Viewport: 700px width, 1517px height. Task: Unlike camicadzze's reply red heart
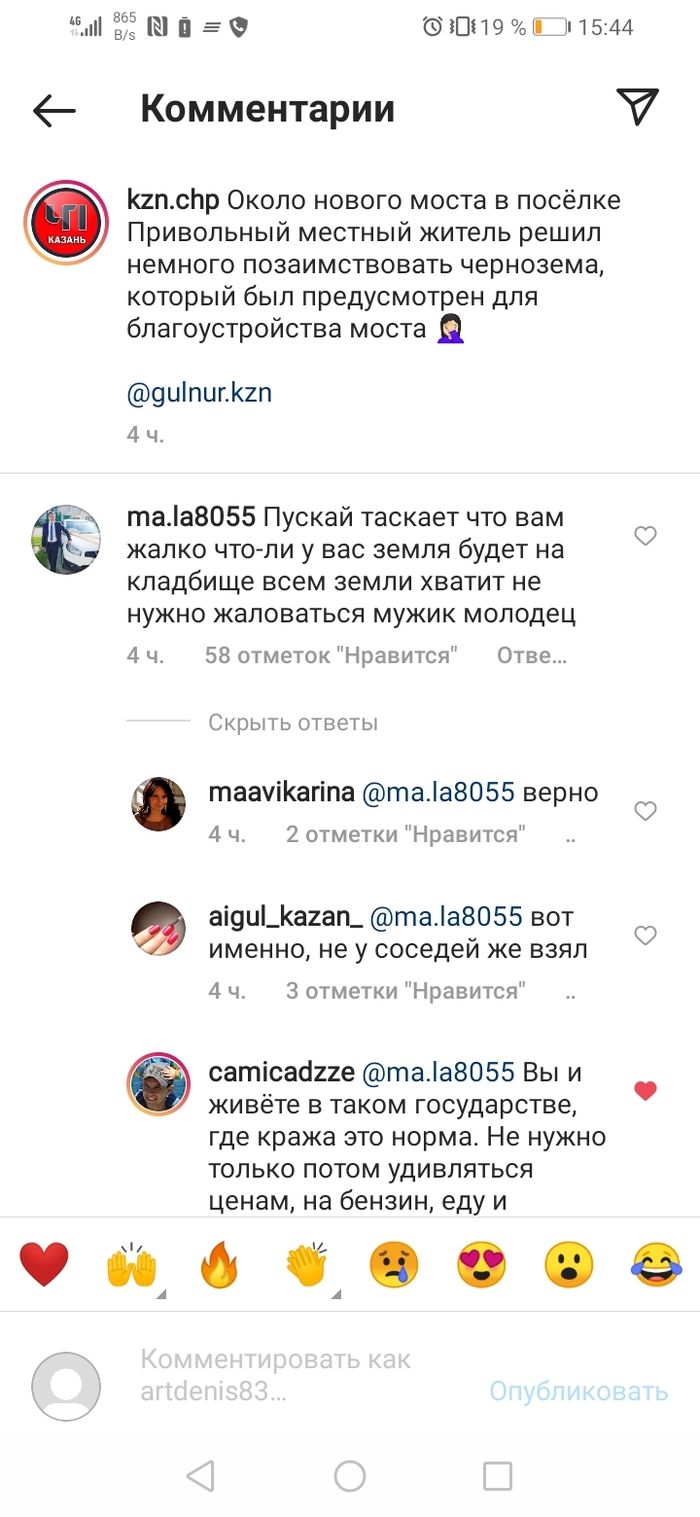(646, 1091)
